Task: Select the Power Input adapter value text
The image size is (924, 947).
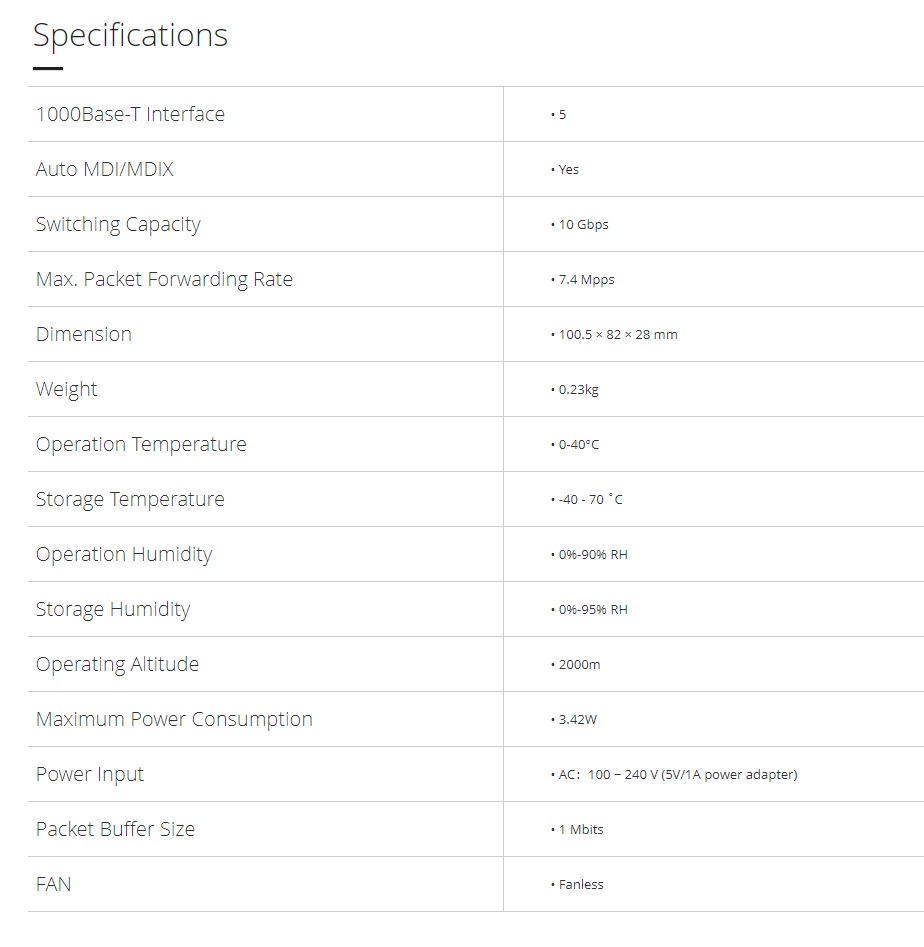Action: [677, 775]
